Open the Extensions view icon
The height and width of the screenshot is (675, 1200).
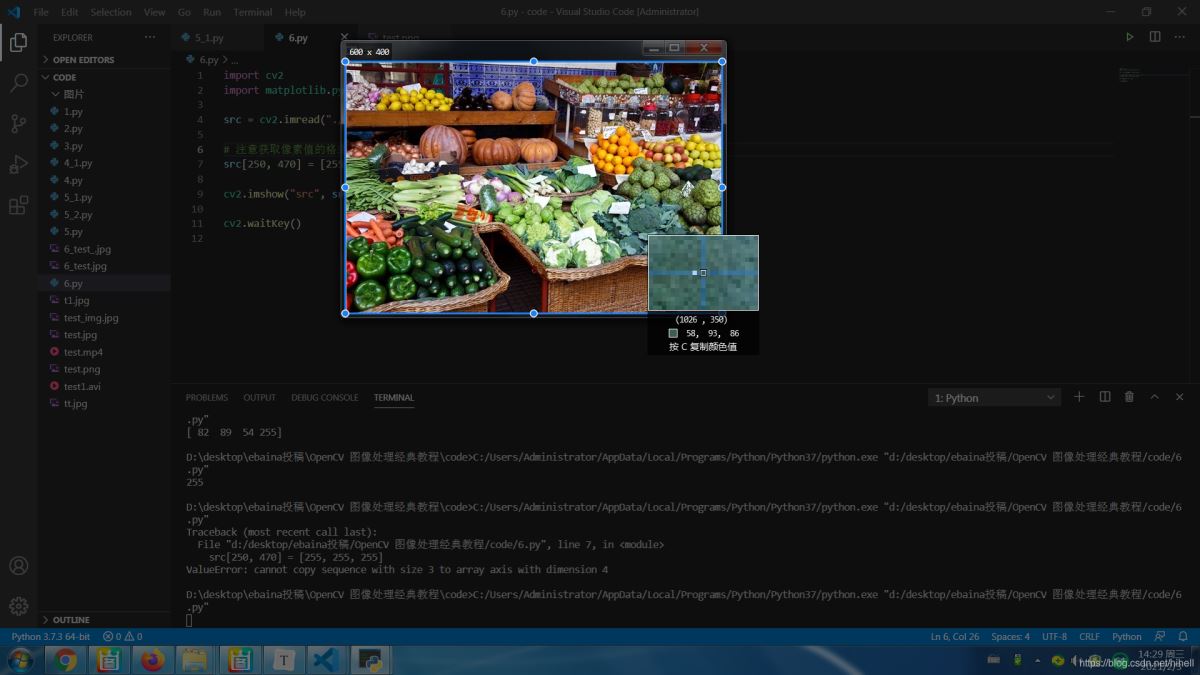(18, 206)
